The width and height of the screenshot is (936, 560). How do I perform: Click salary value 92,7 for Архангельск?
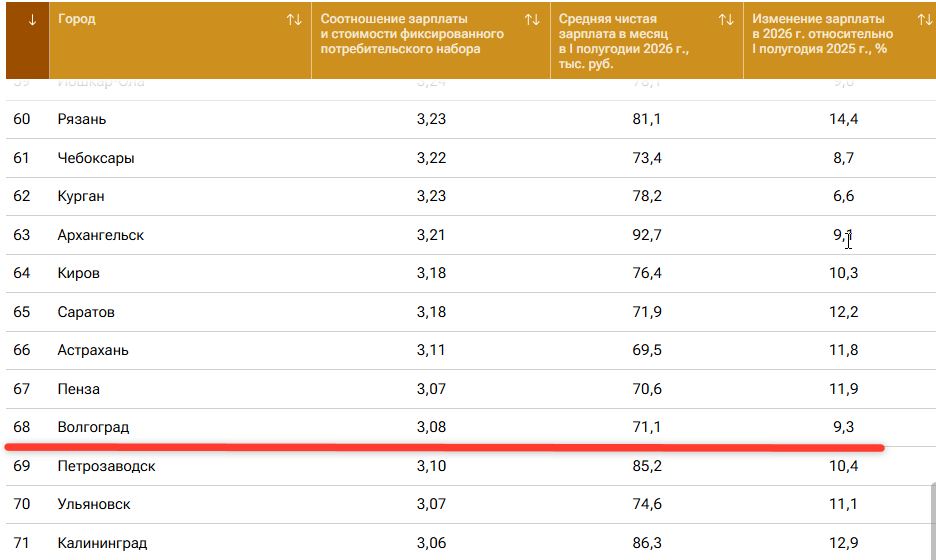pyautogui.click(x=646, y=235)
